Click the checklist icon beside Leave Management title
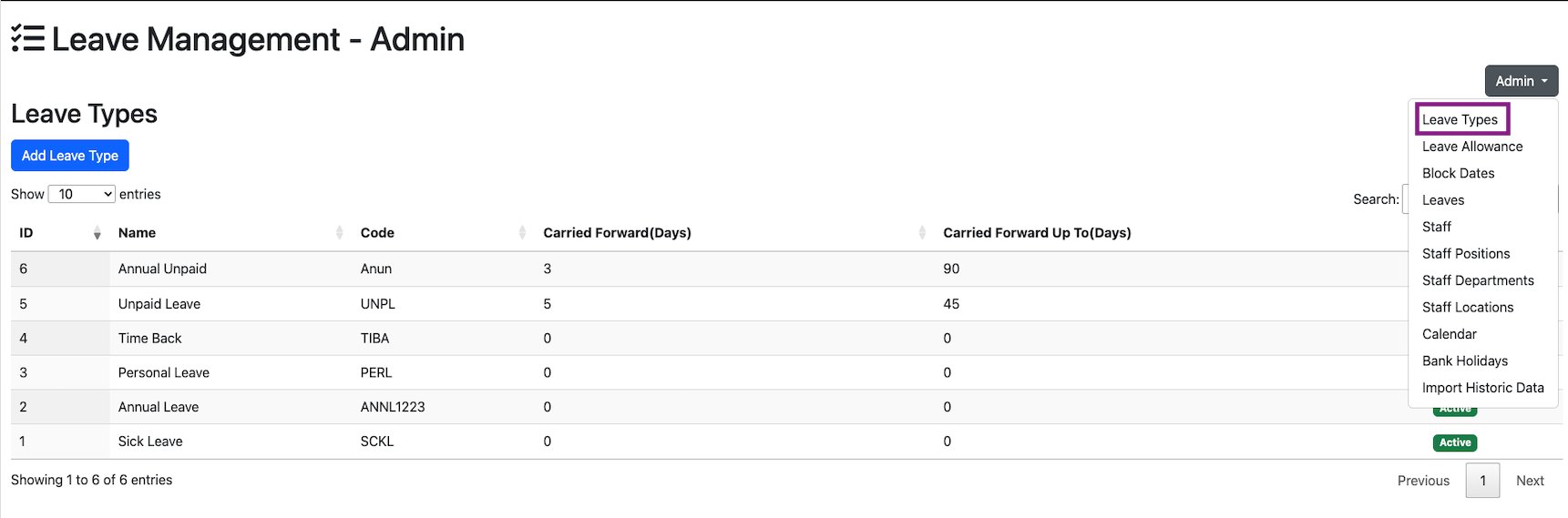 (x=28, y=39)
